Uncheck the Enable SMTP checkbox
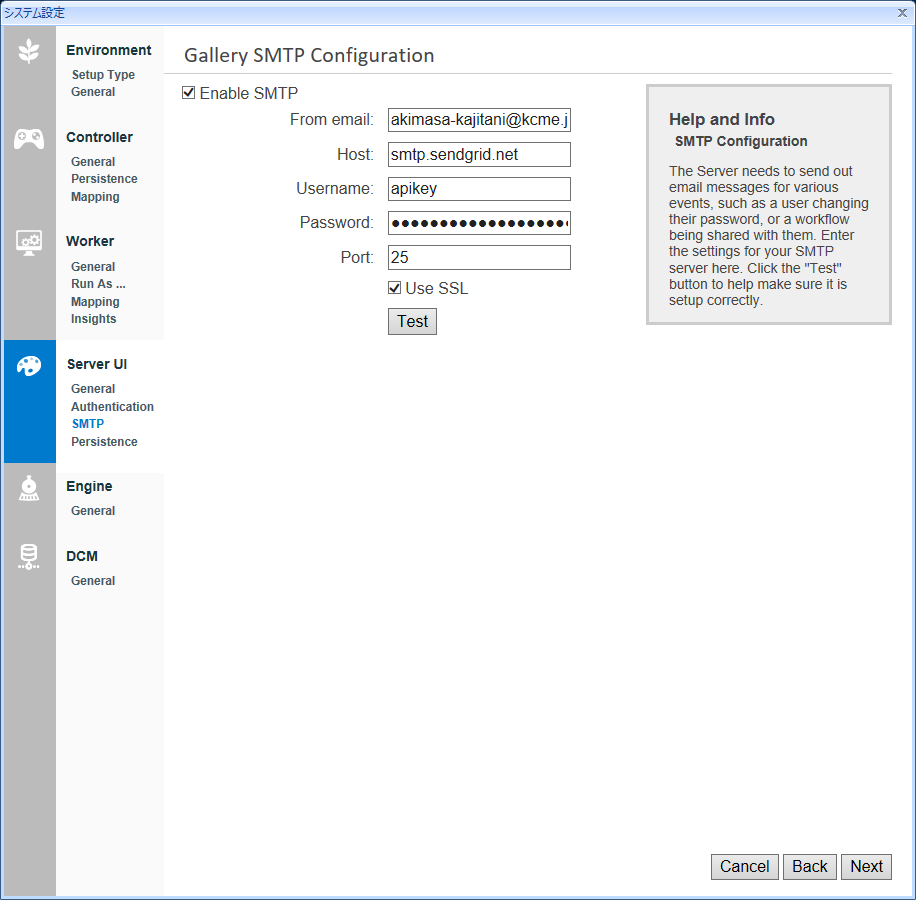Image resolution: width=916 pixels, height=900 pixels. (189, 93)
